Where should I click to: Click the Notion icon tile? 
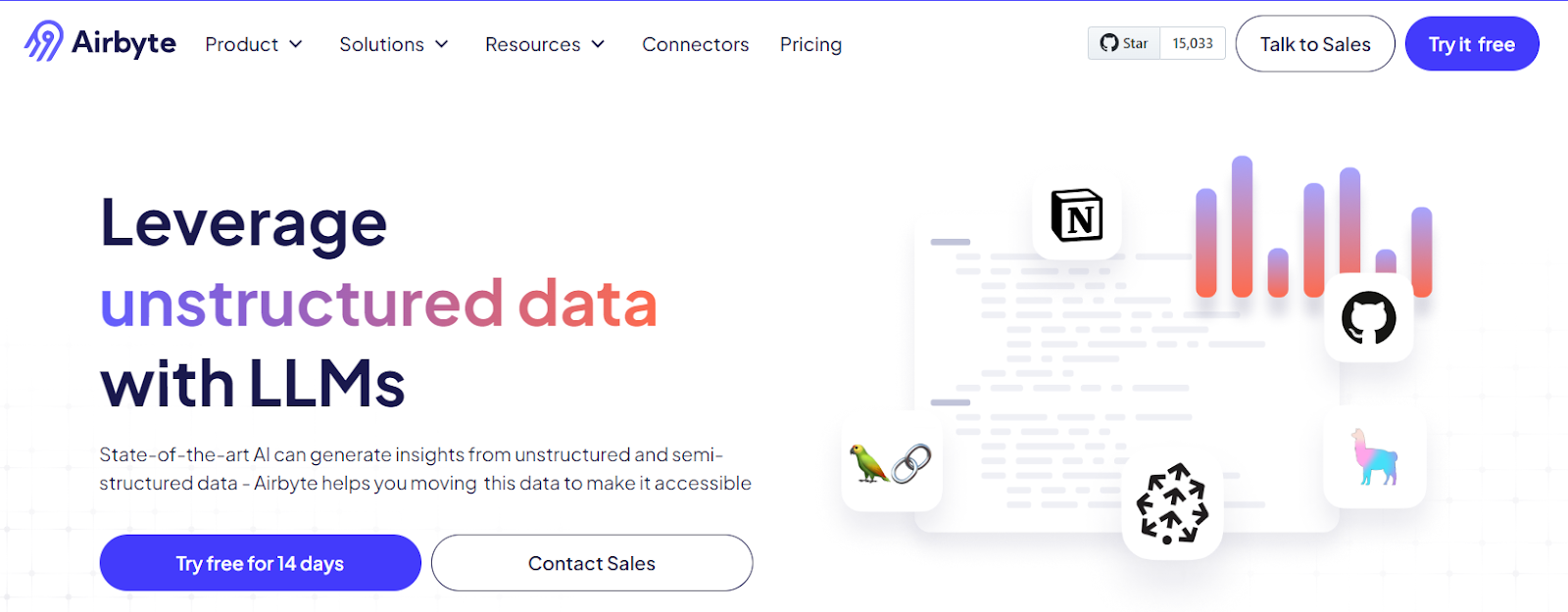click(1077, 215)
